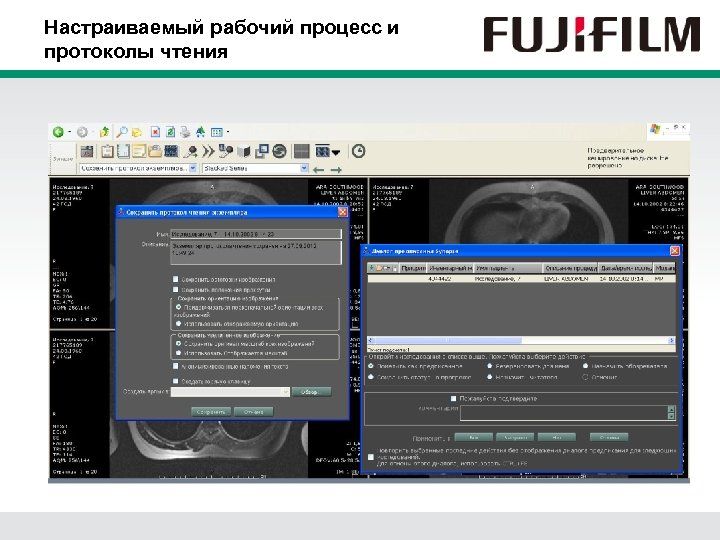Click the clipboard icon in viewer toolbar

(107, 151)
